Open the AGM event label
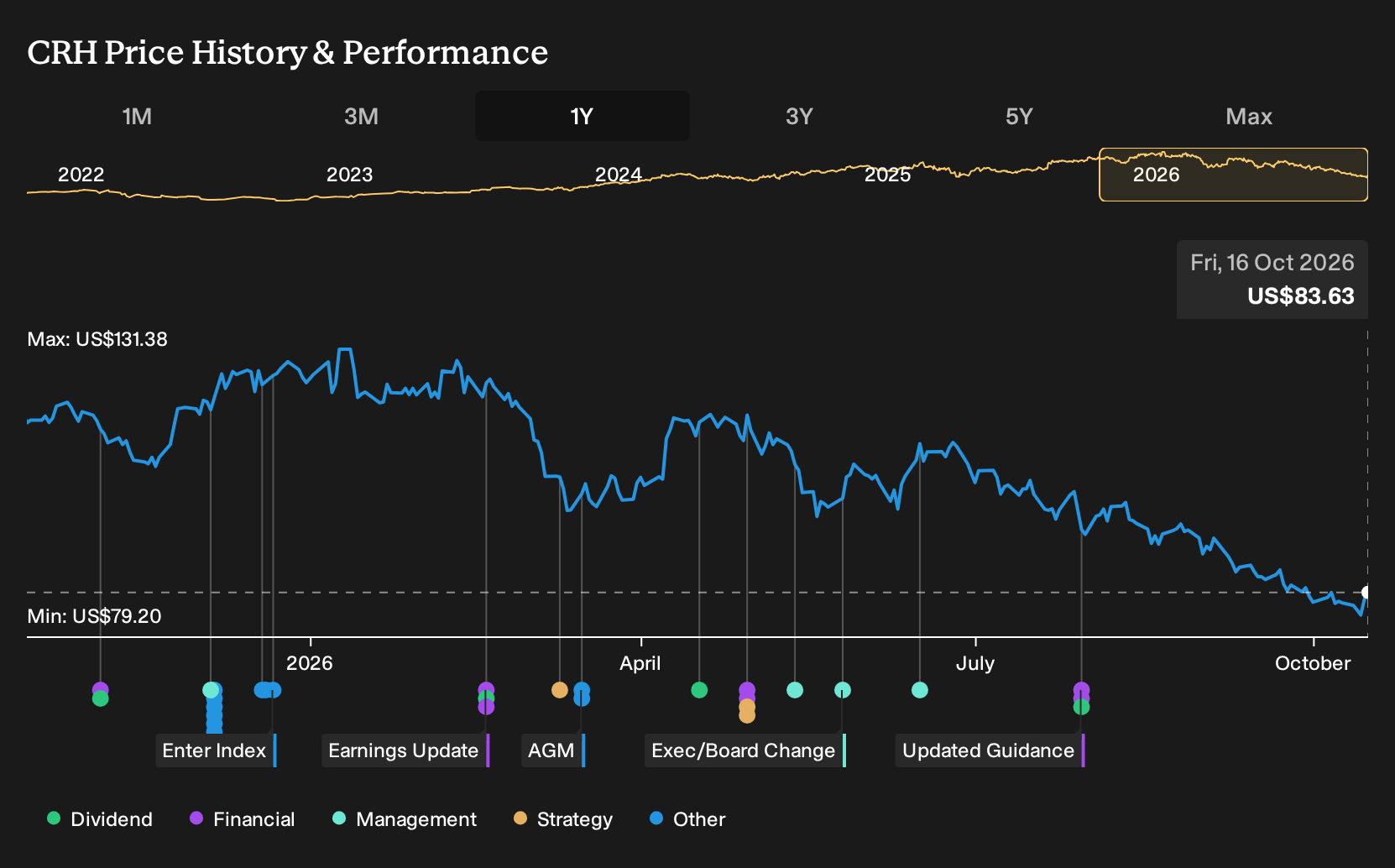The width and height of the screenshot is (1395, 868). coord(553,750)
